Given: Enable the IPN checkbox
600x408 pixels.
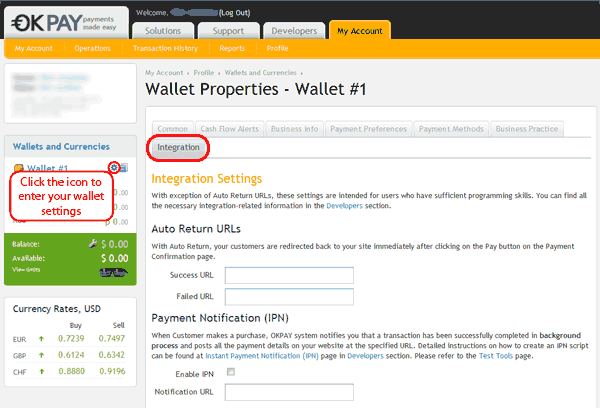Looking at the screenshot, I should [x=231, y=372].
